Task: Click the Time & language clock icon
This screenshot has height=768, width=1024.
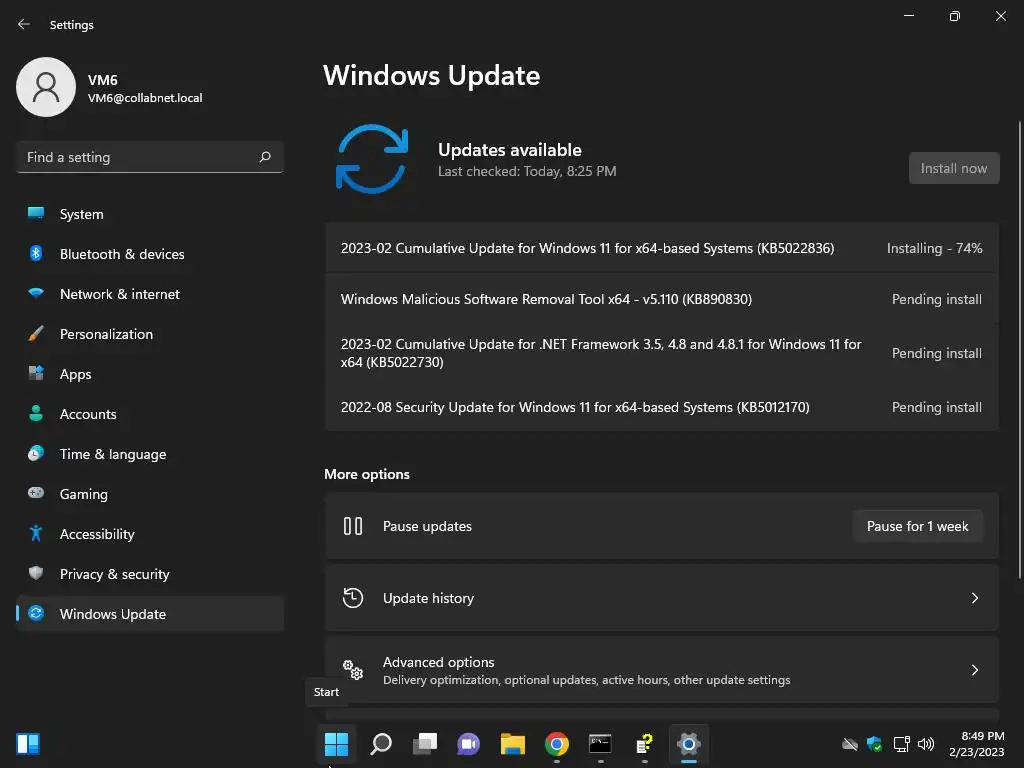Action: (x=36, y=453)
